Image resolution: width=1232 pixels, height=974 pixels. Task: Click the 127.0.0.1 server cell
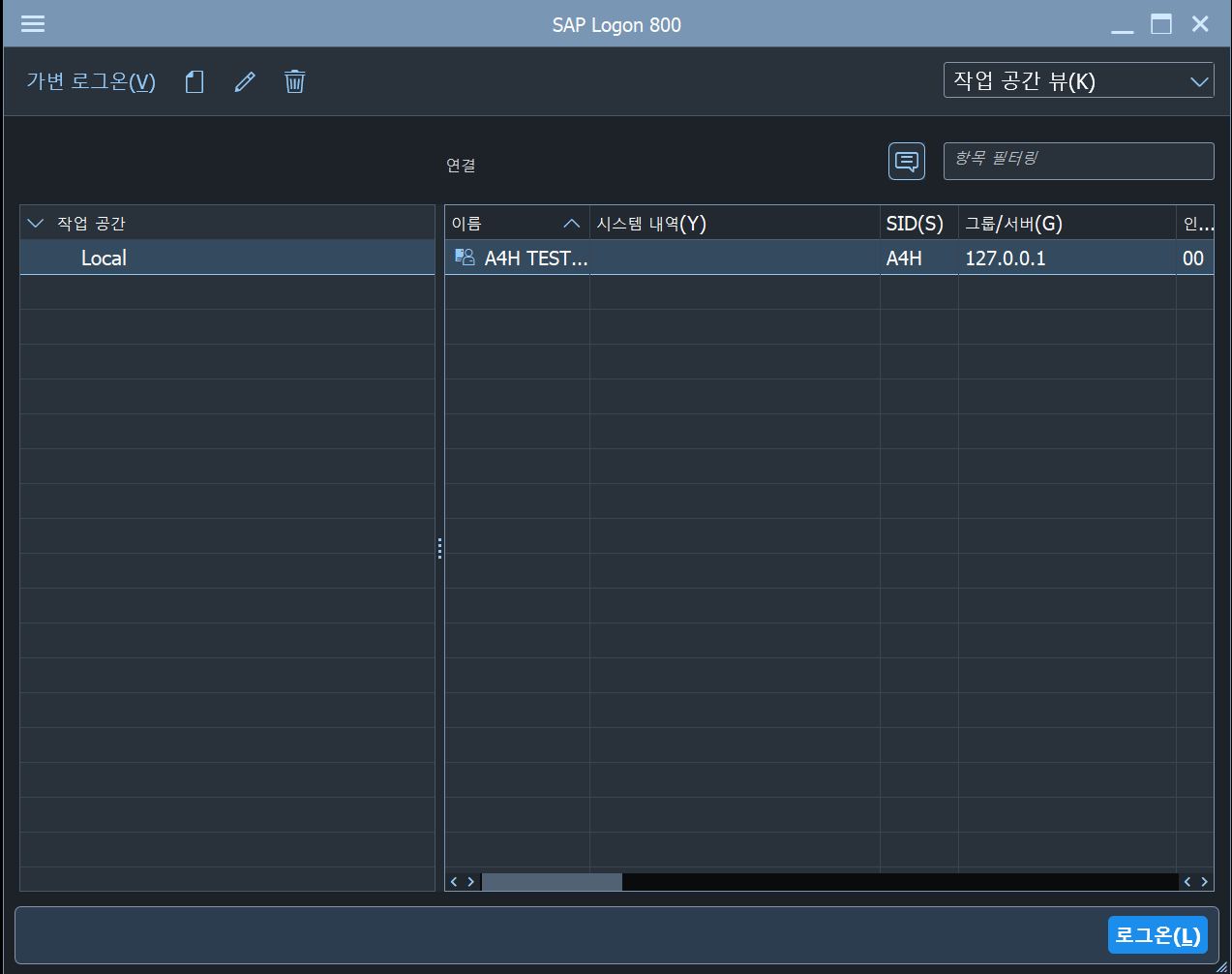click(x=1067, y=259)
